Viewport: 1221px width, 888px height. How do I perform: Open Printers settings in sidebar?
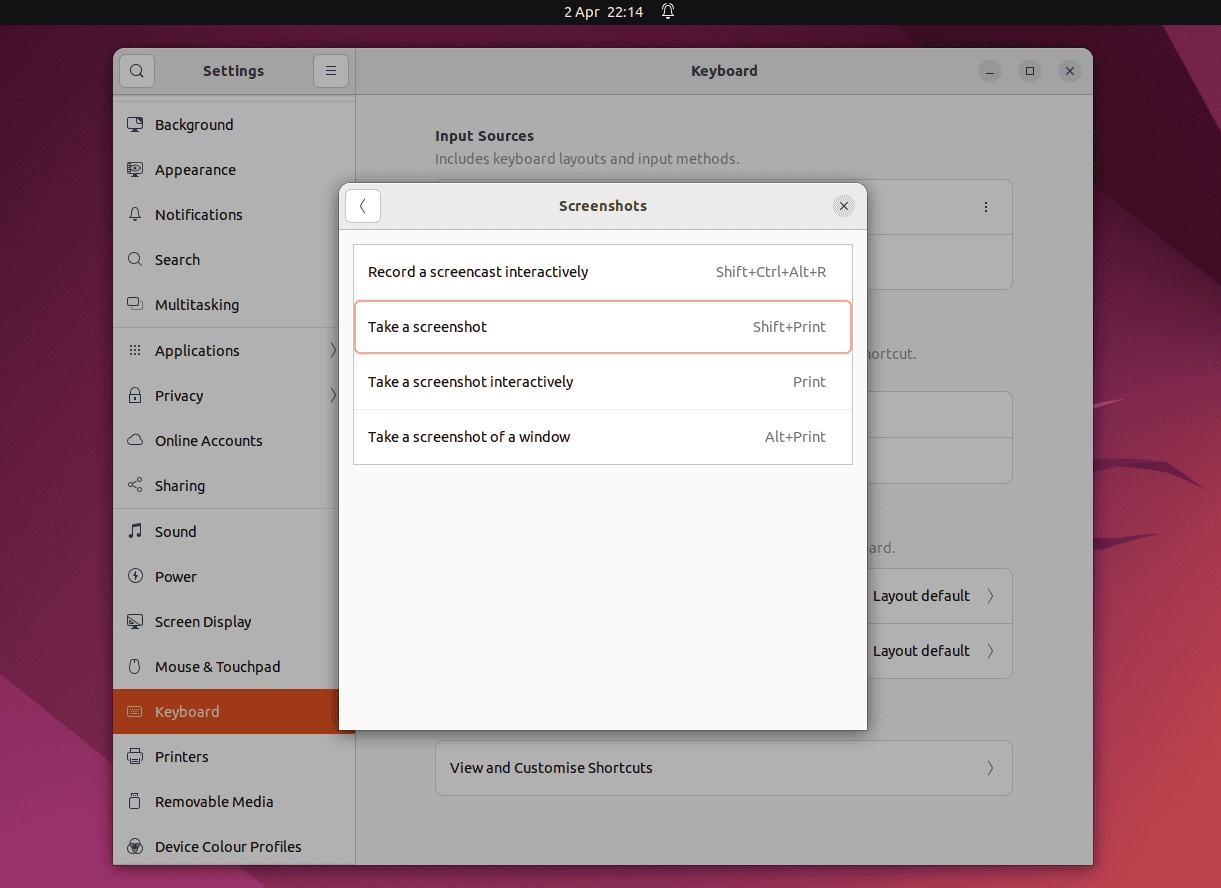[234, 756]
